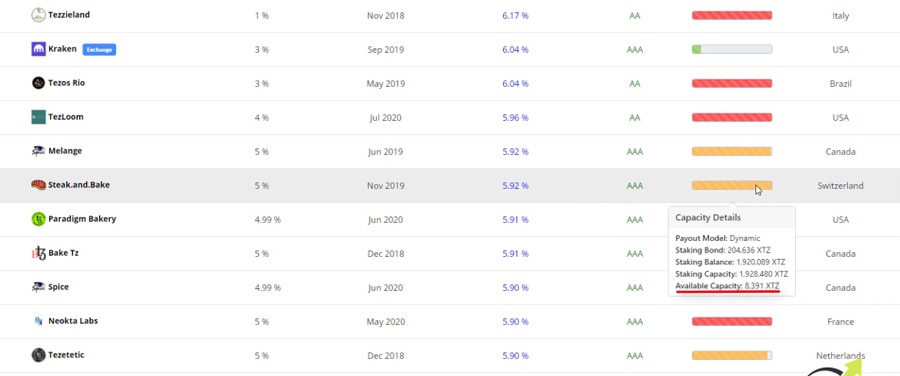Click the Steak.and.Bake steak icon

tap(38, 185)
